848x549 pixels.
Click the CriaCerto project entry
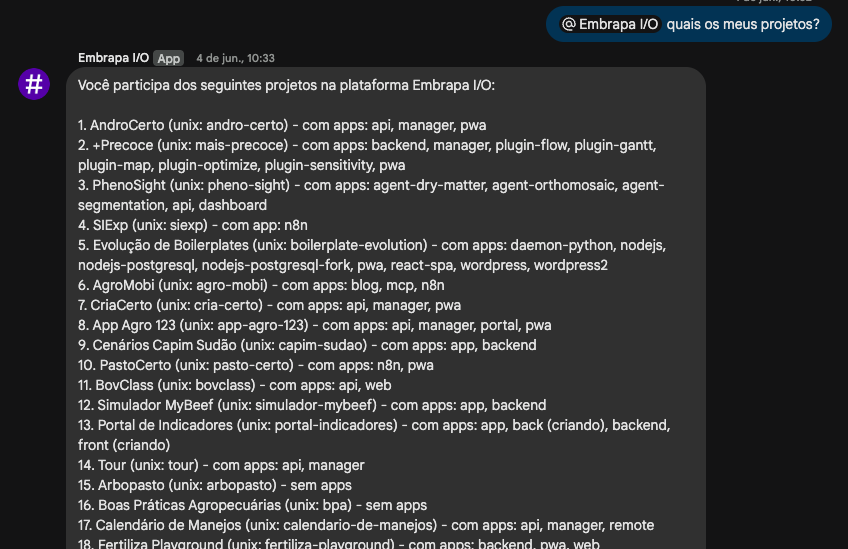click(269, 306)
